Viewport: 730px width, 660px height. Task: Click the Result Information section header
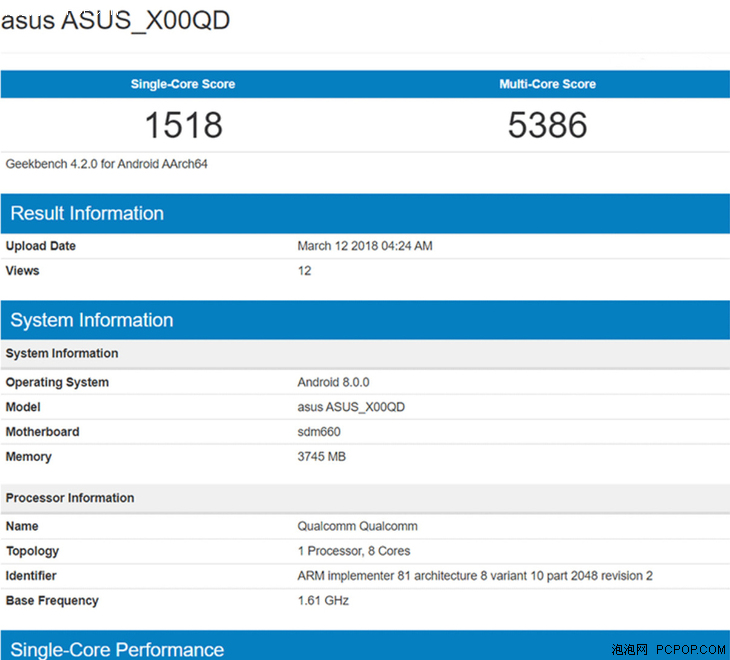tap(365, 214)
